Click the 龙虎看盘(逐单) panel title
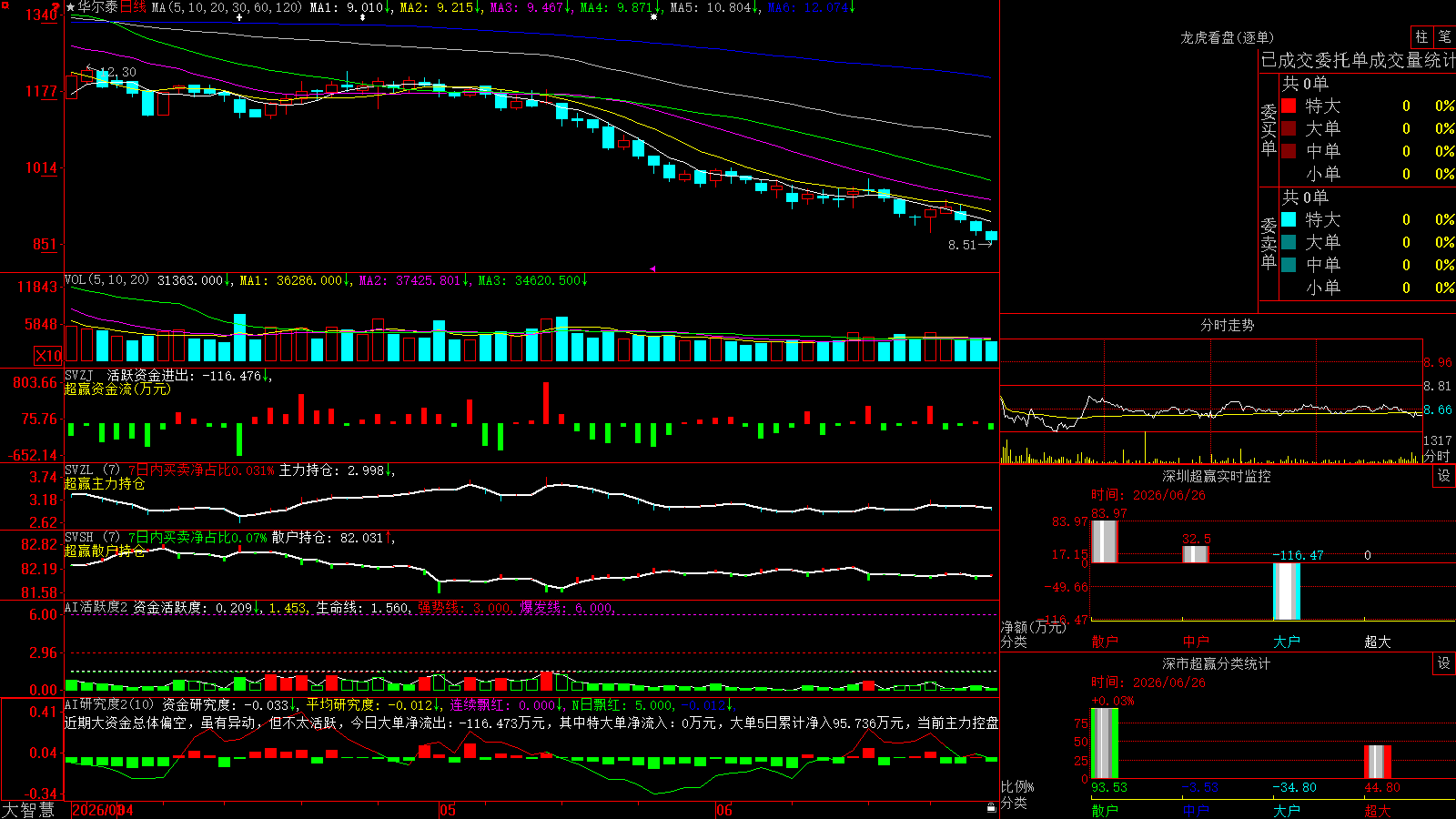This screenshot has height=819, width=1456. (1227, 37)
